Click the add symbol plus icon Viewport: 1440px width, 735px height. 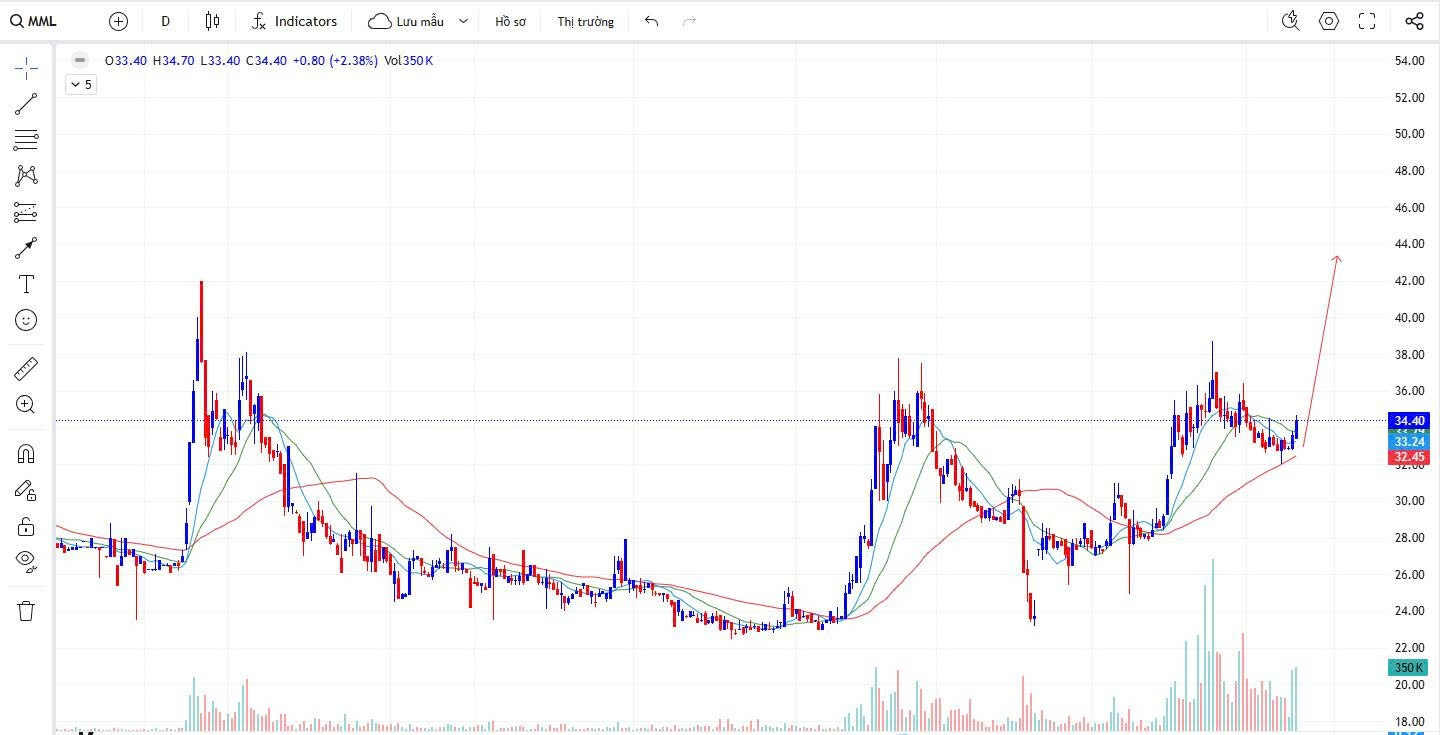point(118,21)
